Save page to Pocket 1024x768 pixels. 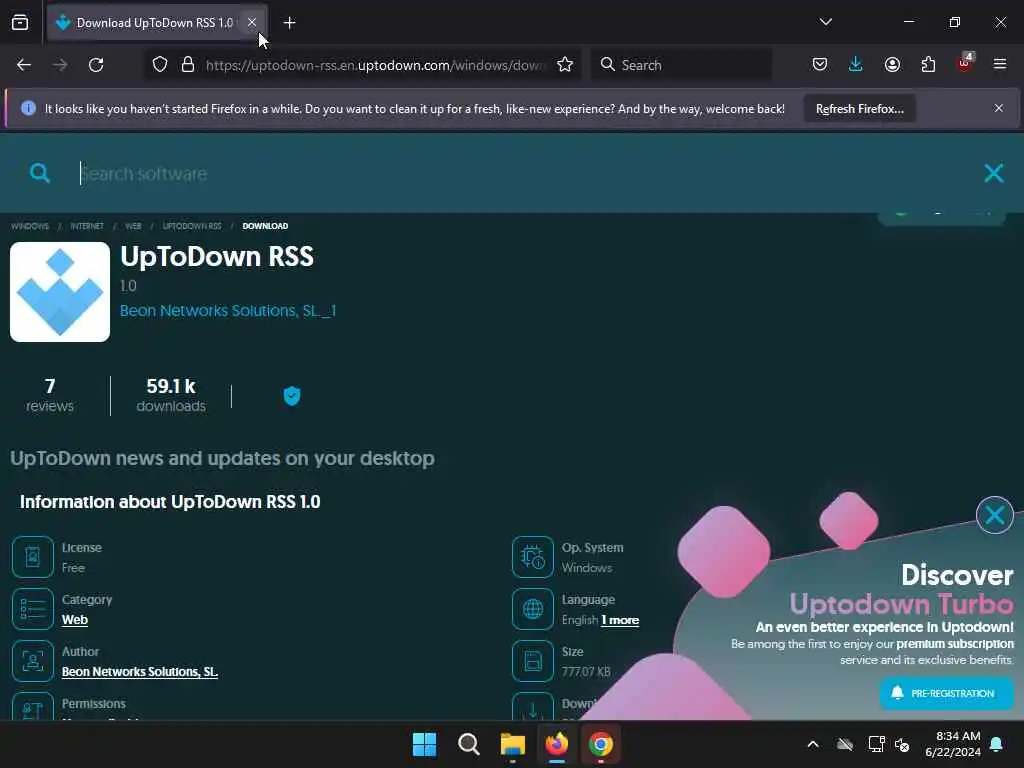820,65
